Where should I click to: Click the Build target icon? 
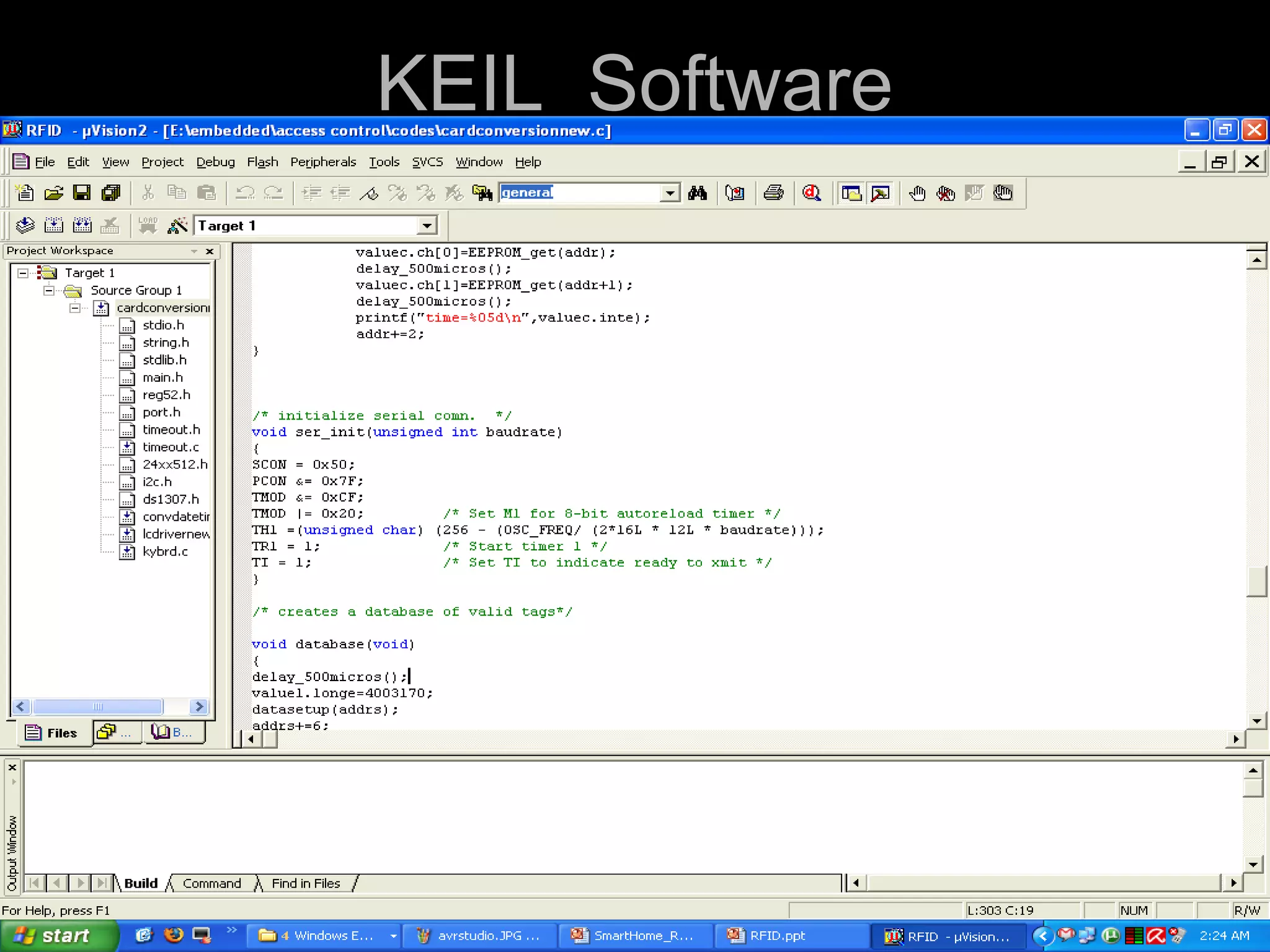click(x=54, y=225)
